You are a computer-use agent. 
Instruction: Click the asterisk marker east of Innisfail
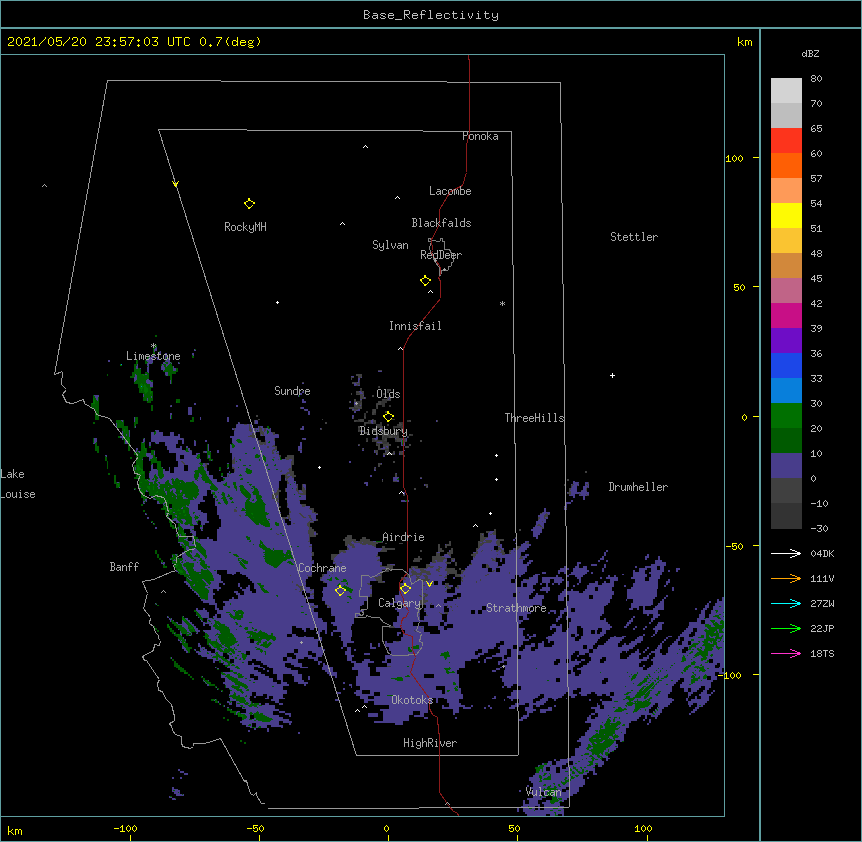pos(502,303)
